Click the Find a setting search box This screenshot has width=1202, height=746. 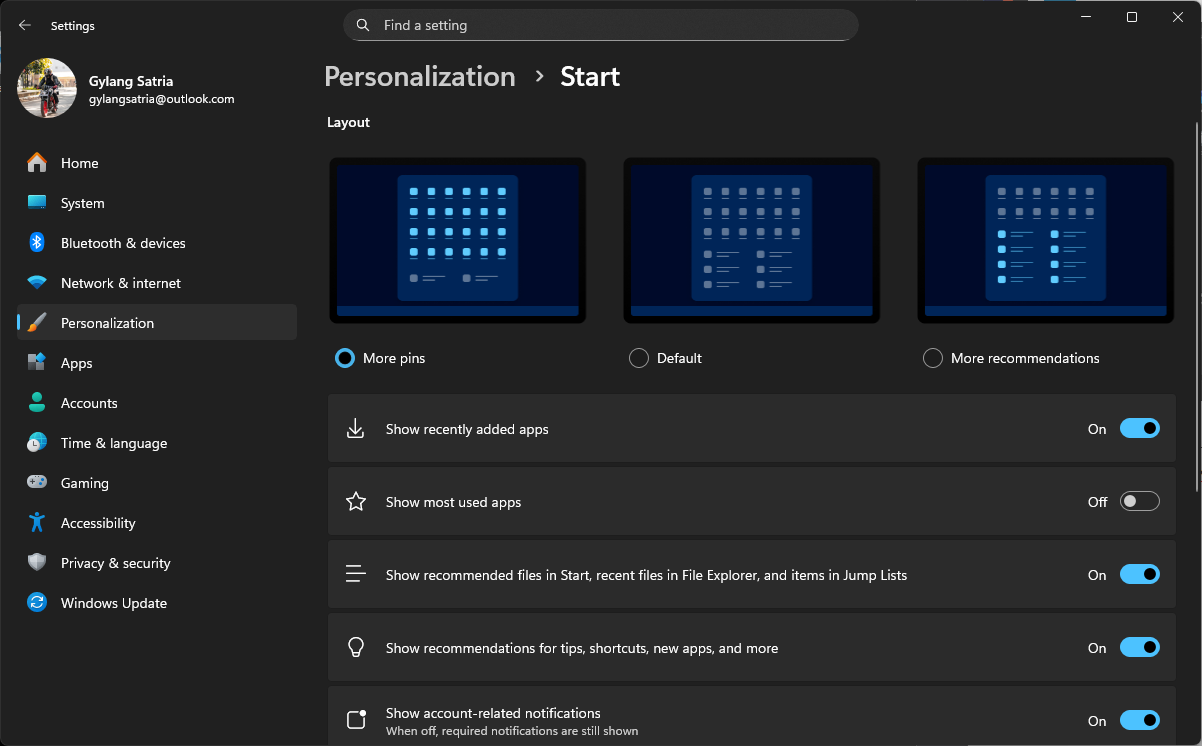point(600,25)
